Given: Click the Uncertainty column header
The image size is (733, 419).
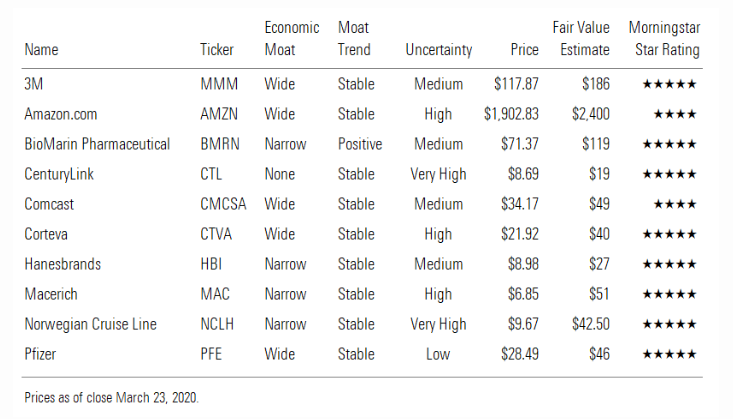Looking at the screenshot, I should 438,50.
